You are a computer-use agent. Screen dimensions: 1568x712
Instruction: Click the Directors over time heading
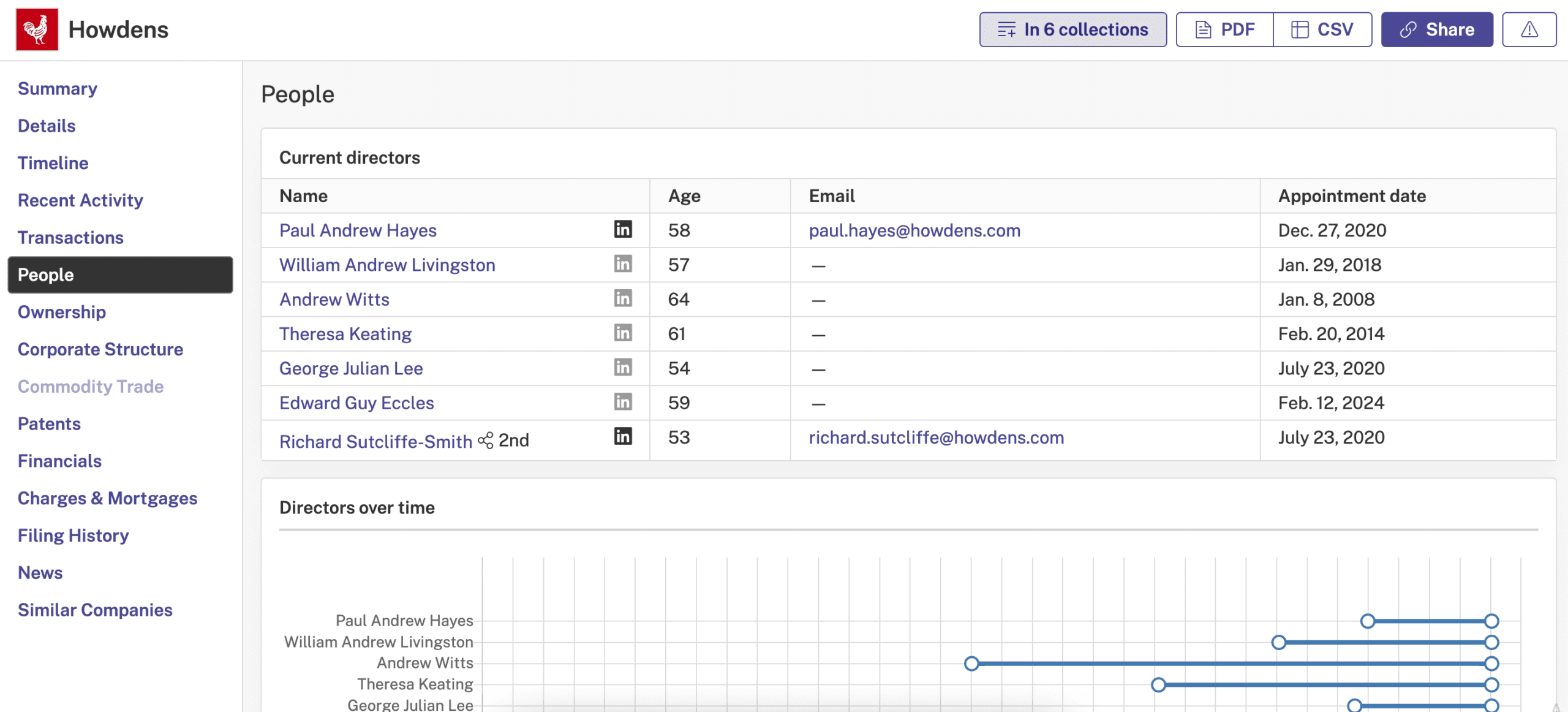pos(357,508)
